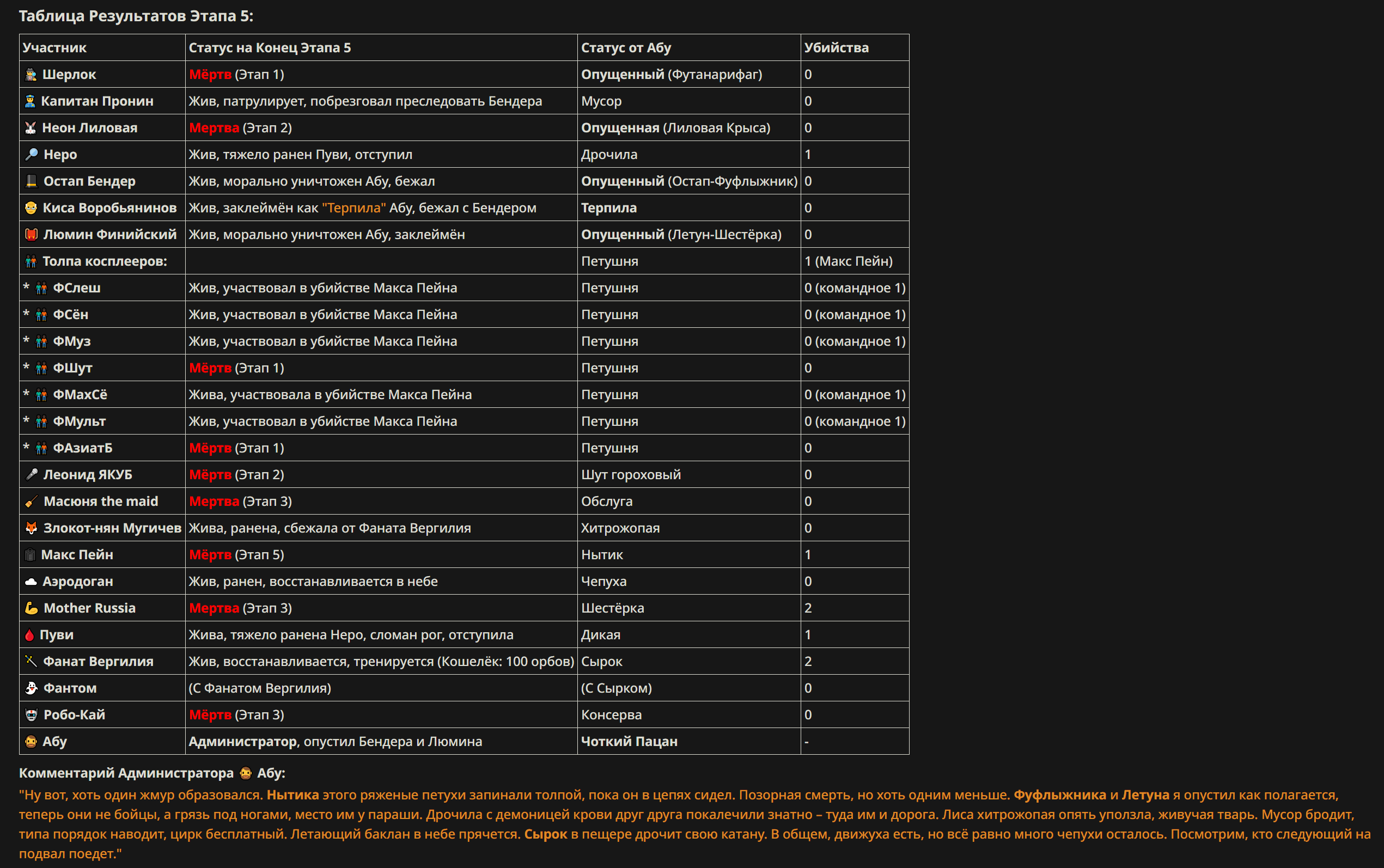
Task: Click the police officer emoji beside Капитан Пронин
Action: coord(31,101)
